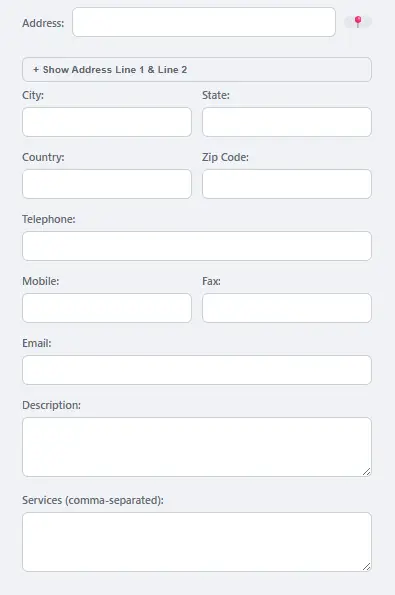Click the Description textarea resize handle

366,472
